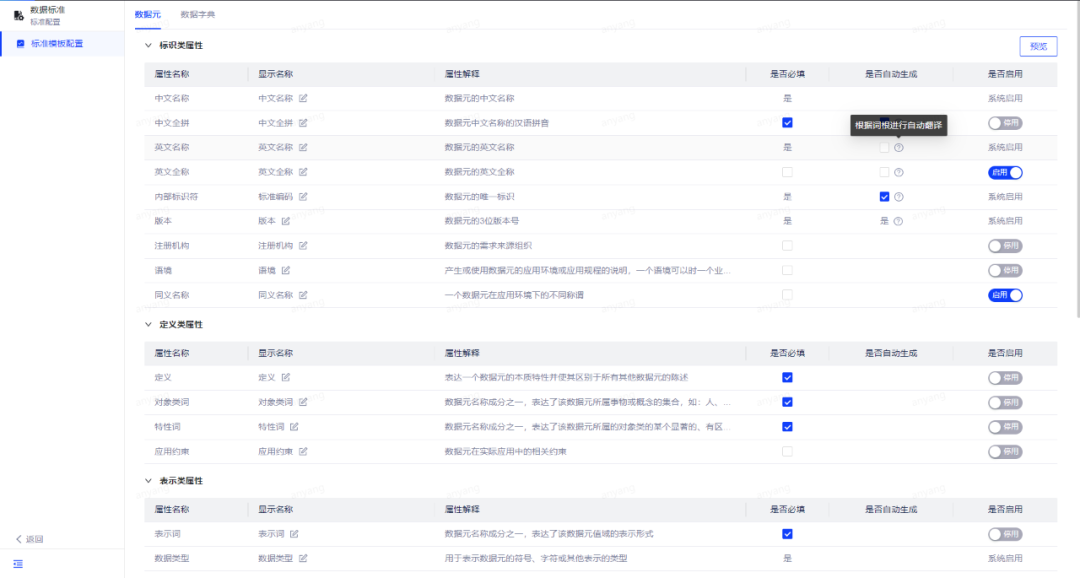Uncheck required checkbox for 特性词

[x=787, y=427]
